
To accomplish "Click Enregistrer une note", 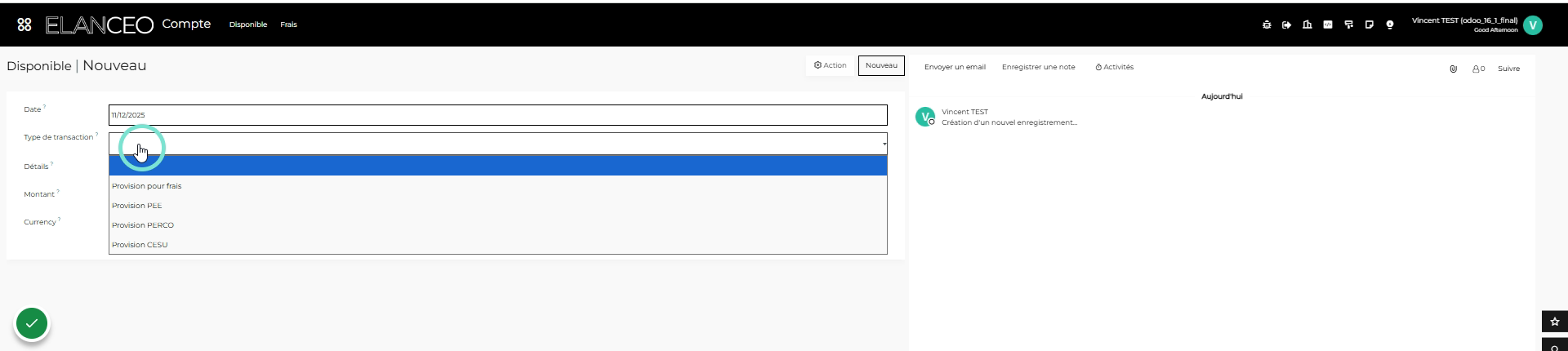I will click(x=1038, y=67).
